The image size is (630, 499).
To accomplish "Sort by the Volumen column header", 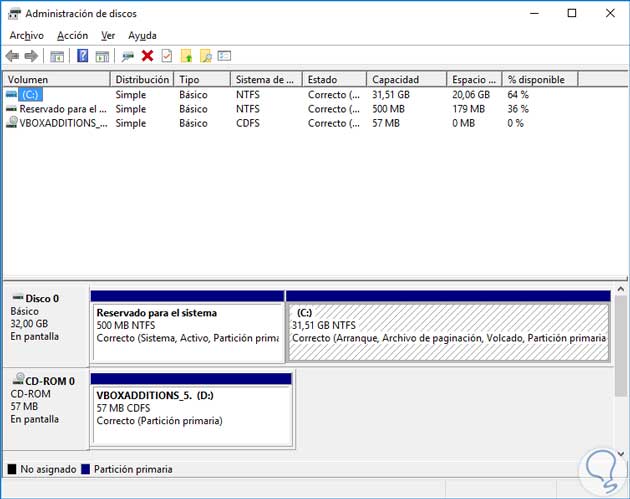I will pyautogui.click(x=57, y=80).
